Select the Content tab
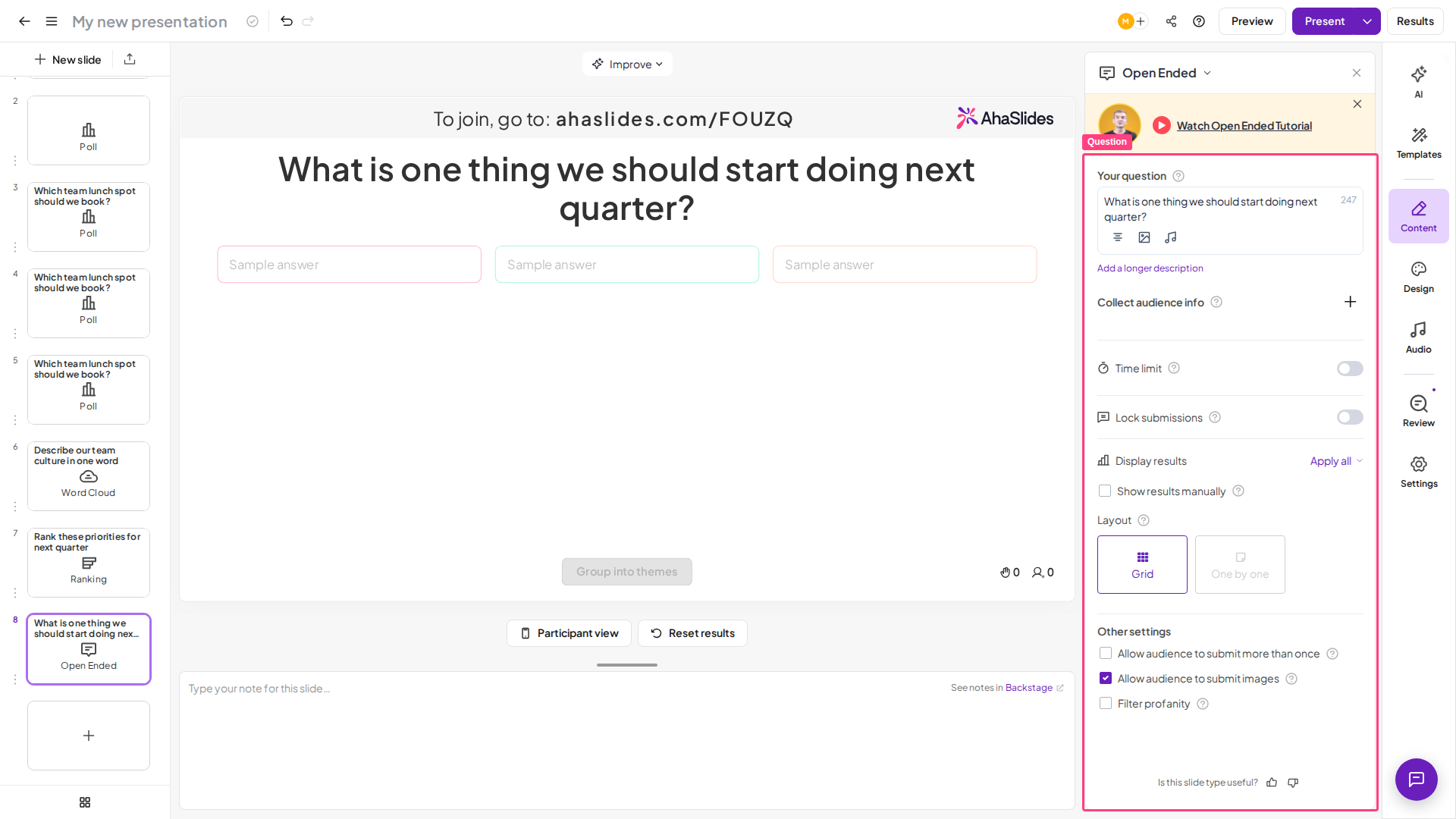The height and width of the screenshot is (819, 1456). (x=1419, y=216)
